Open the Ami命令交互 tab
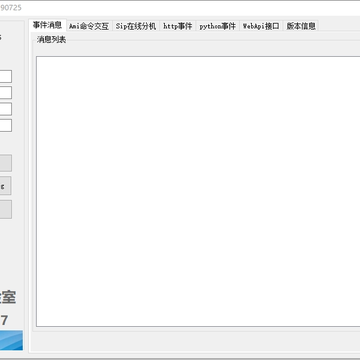This screenshot has height=360, width=360. point(89,26)
